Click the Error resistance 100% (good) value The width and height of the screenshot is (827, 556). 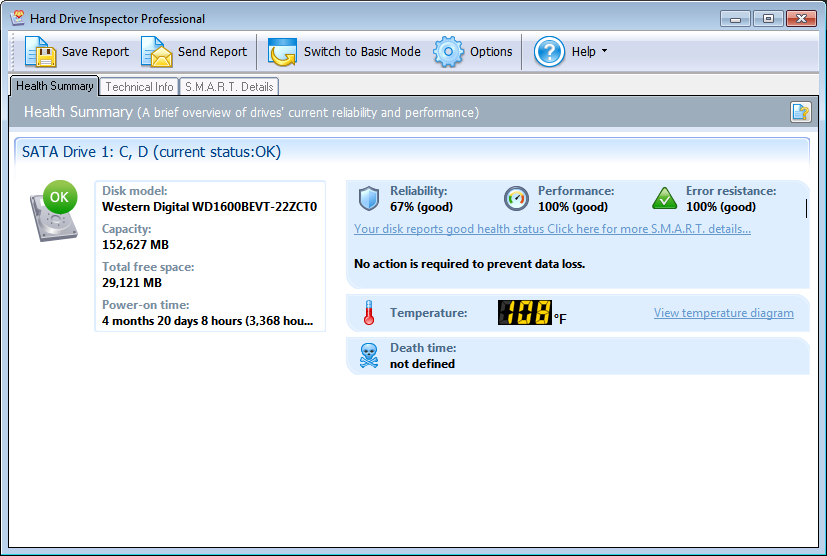720,207
